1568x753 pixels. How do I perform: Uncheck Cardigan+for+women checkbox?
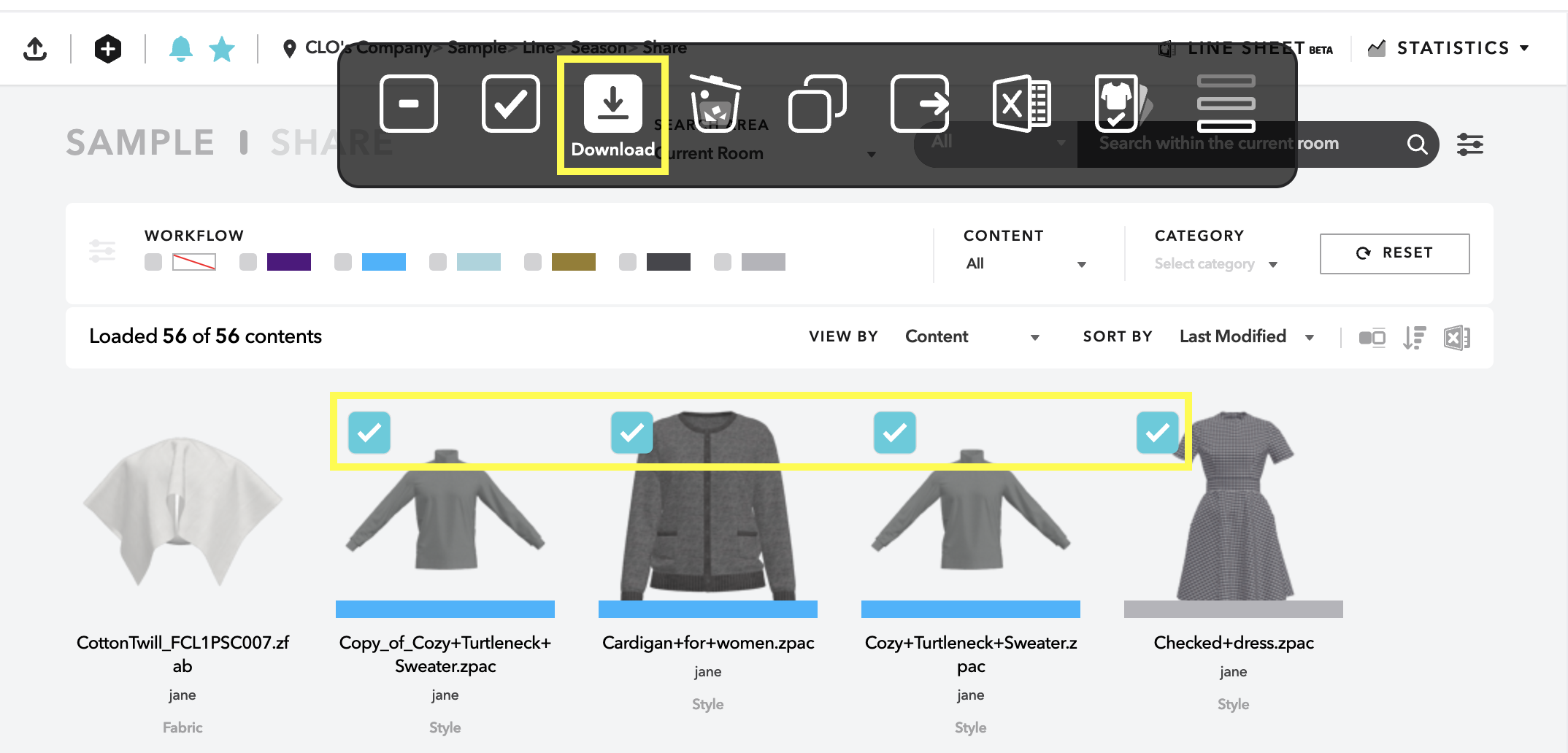click(x=632, y=433)
